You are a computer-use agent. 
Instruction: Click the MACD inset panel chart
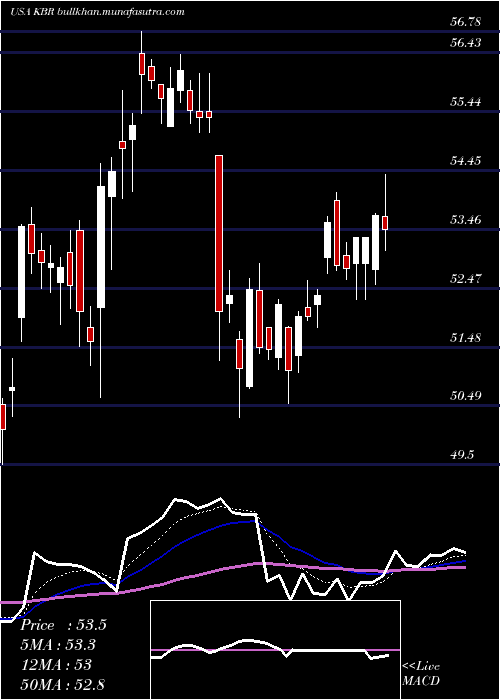[x=275, y=650]
